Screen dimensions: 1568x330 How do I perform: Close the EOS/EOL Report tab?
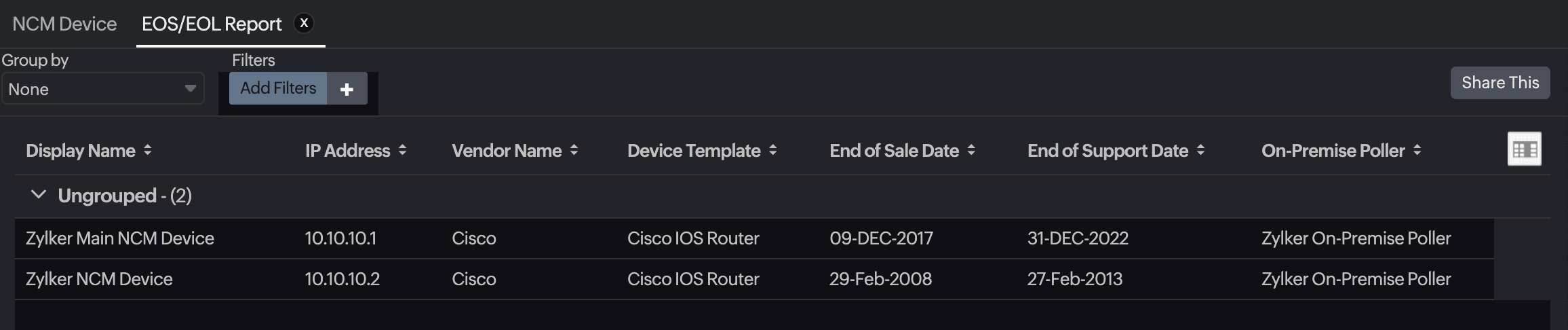click(x=304, y=23)
